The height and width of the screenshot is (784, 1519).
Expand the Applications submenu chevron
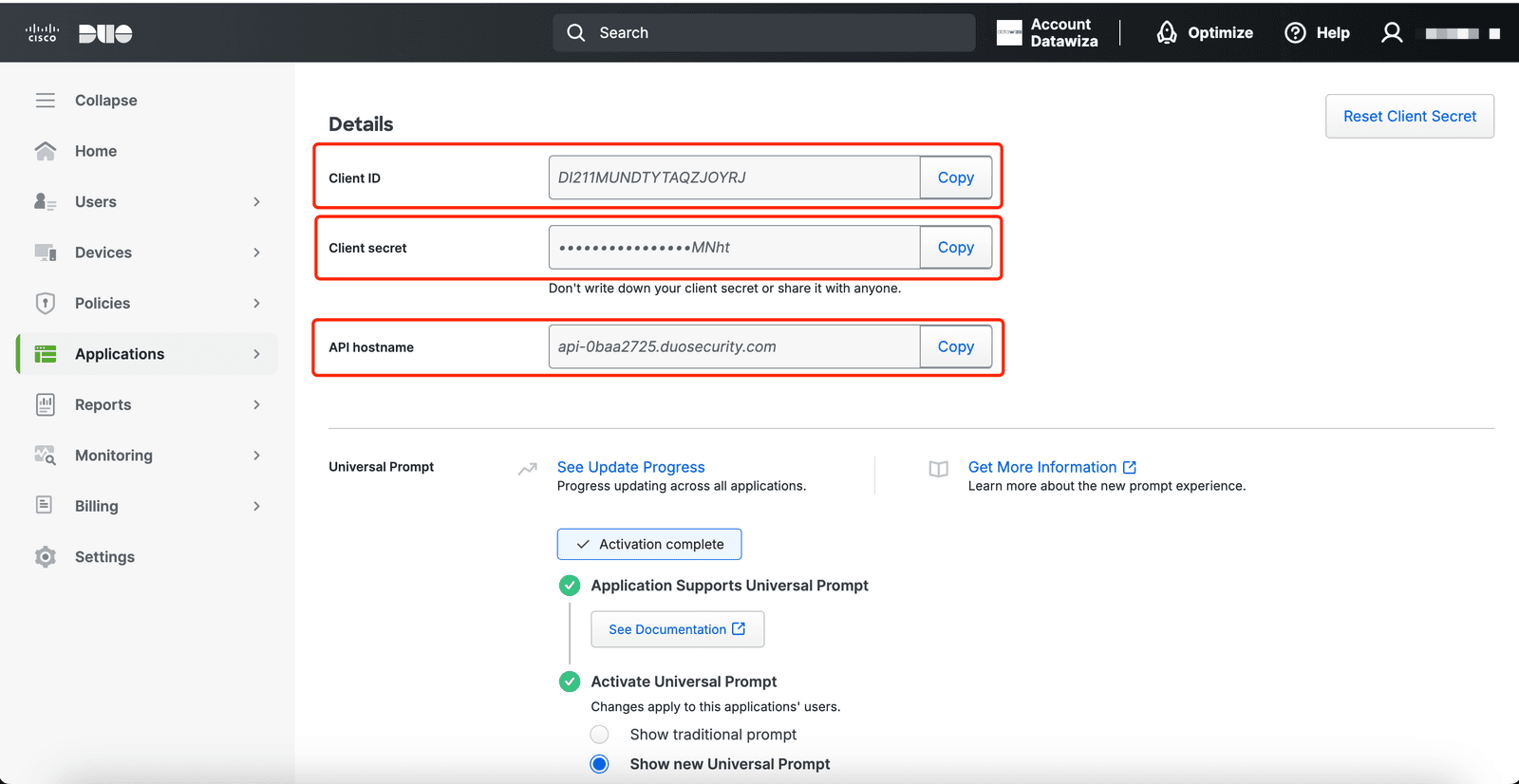[257, 354]
